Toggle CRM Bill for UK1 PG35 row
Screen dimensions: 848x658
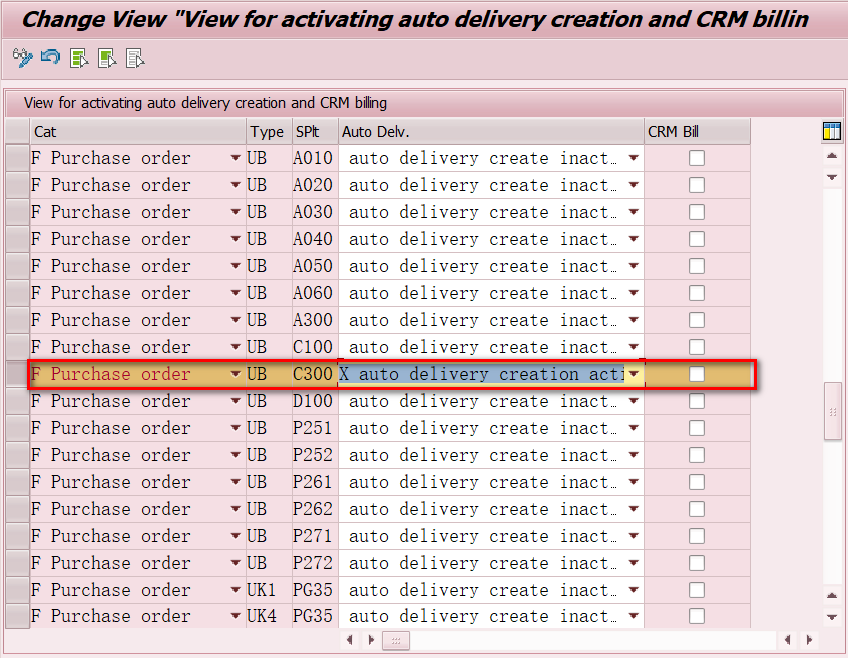coord(697,590)
